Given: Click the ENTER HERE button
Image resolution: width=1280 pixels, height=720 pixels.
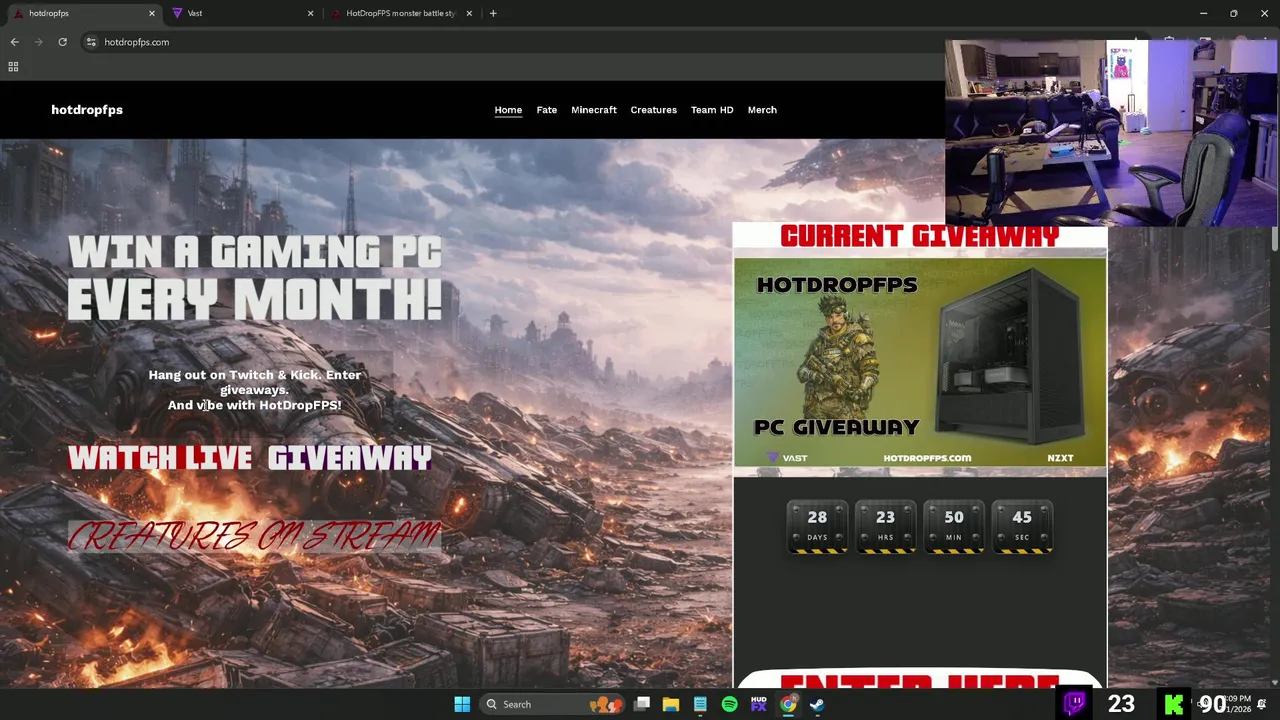Looking at the screenshot, I should (x=920, y=680).
